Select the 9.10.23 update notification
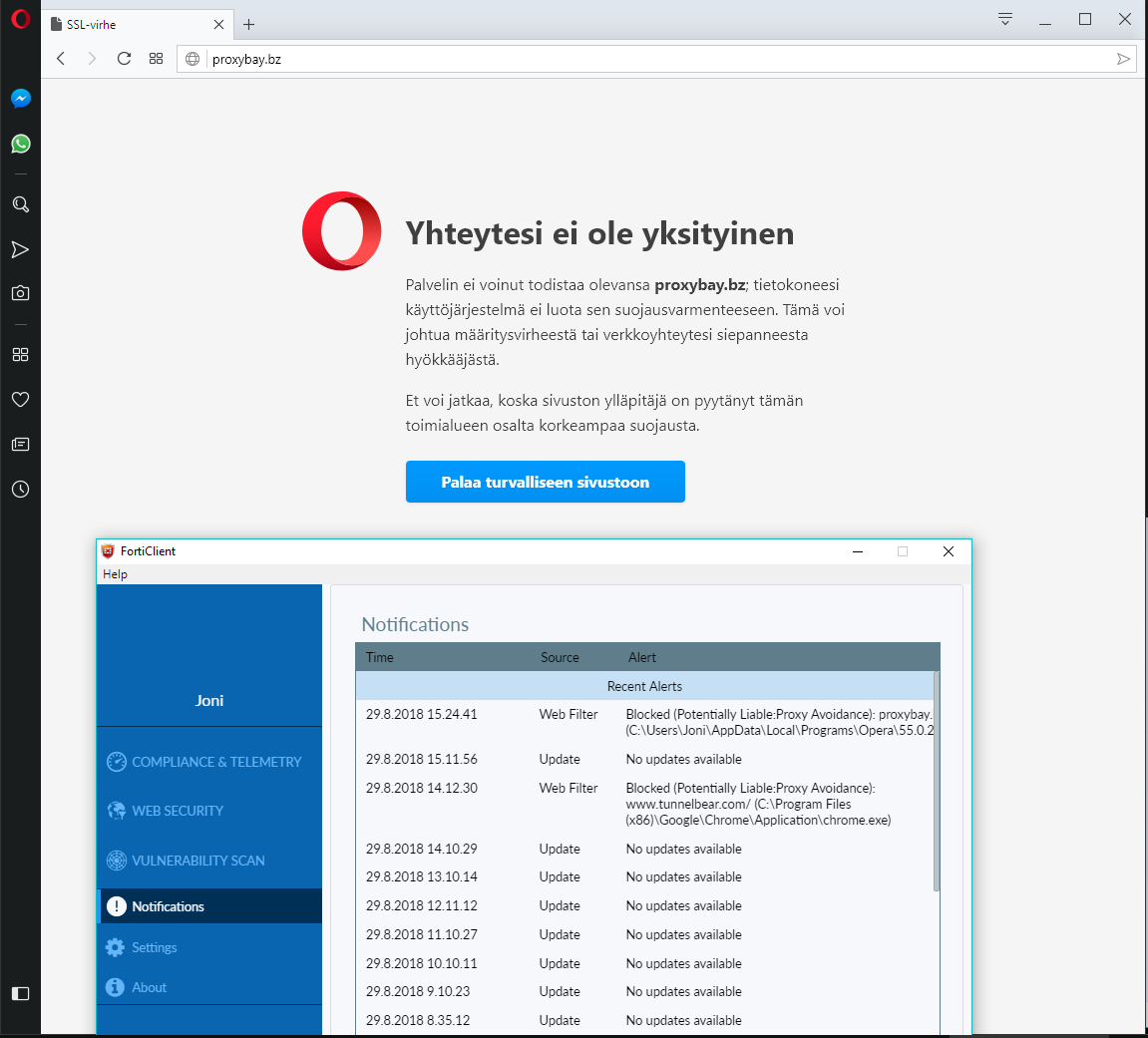 click(645, 991)
